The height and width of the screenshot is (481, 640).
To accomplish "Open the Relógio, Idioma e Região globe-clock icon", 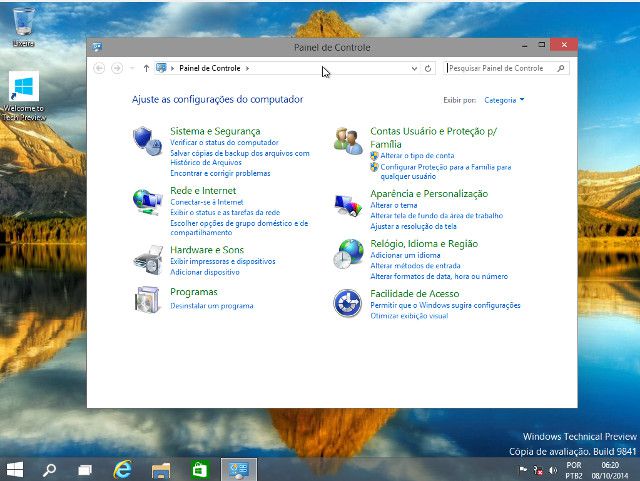I will 348,254.
